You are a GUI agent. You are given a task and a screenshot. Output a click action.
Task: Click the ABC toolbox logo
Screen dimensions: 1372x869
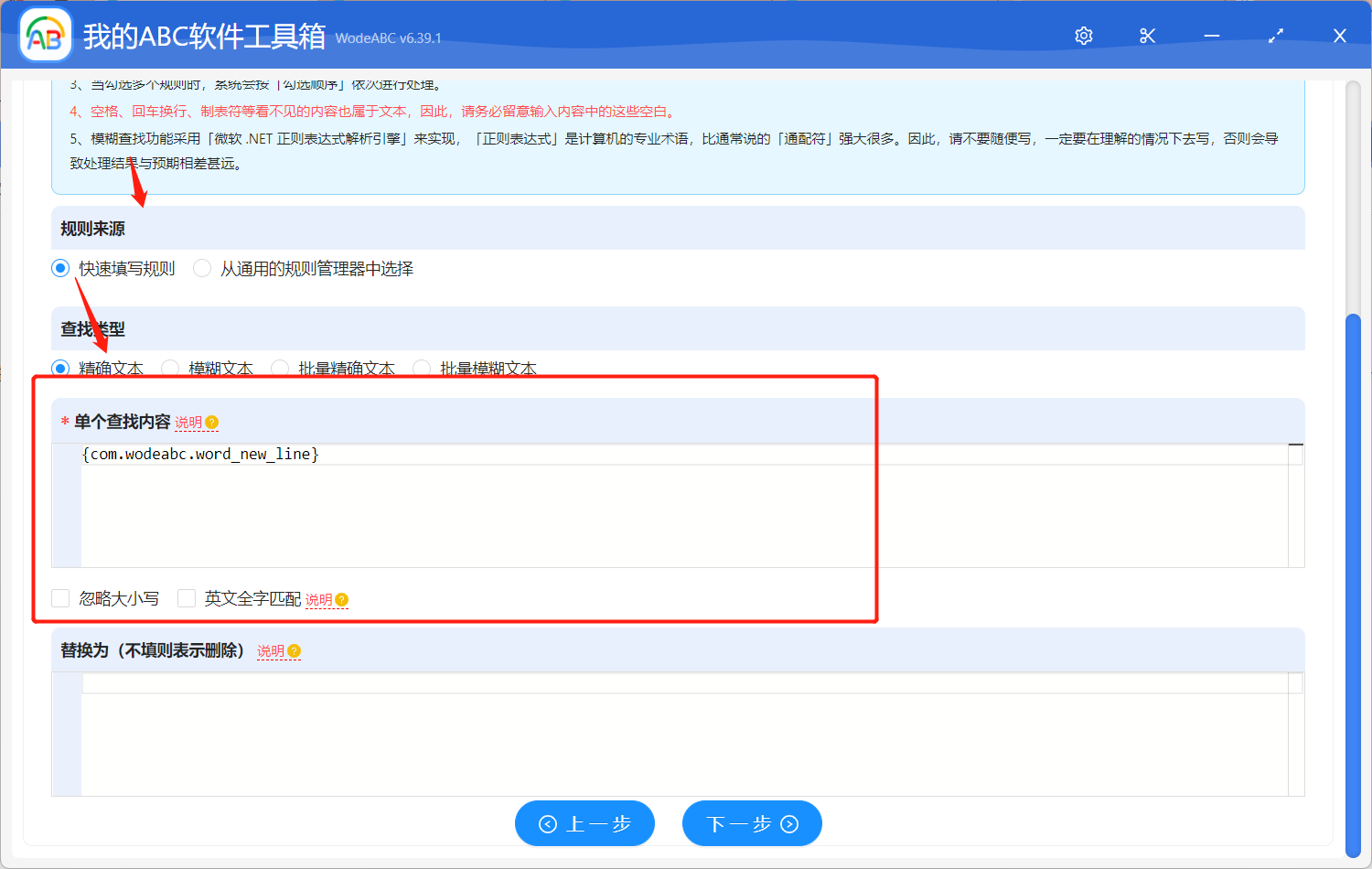coord(45,36)
